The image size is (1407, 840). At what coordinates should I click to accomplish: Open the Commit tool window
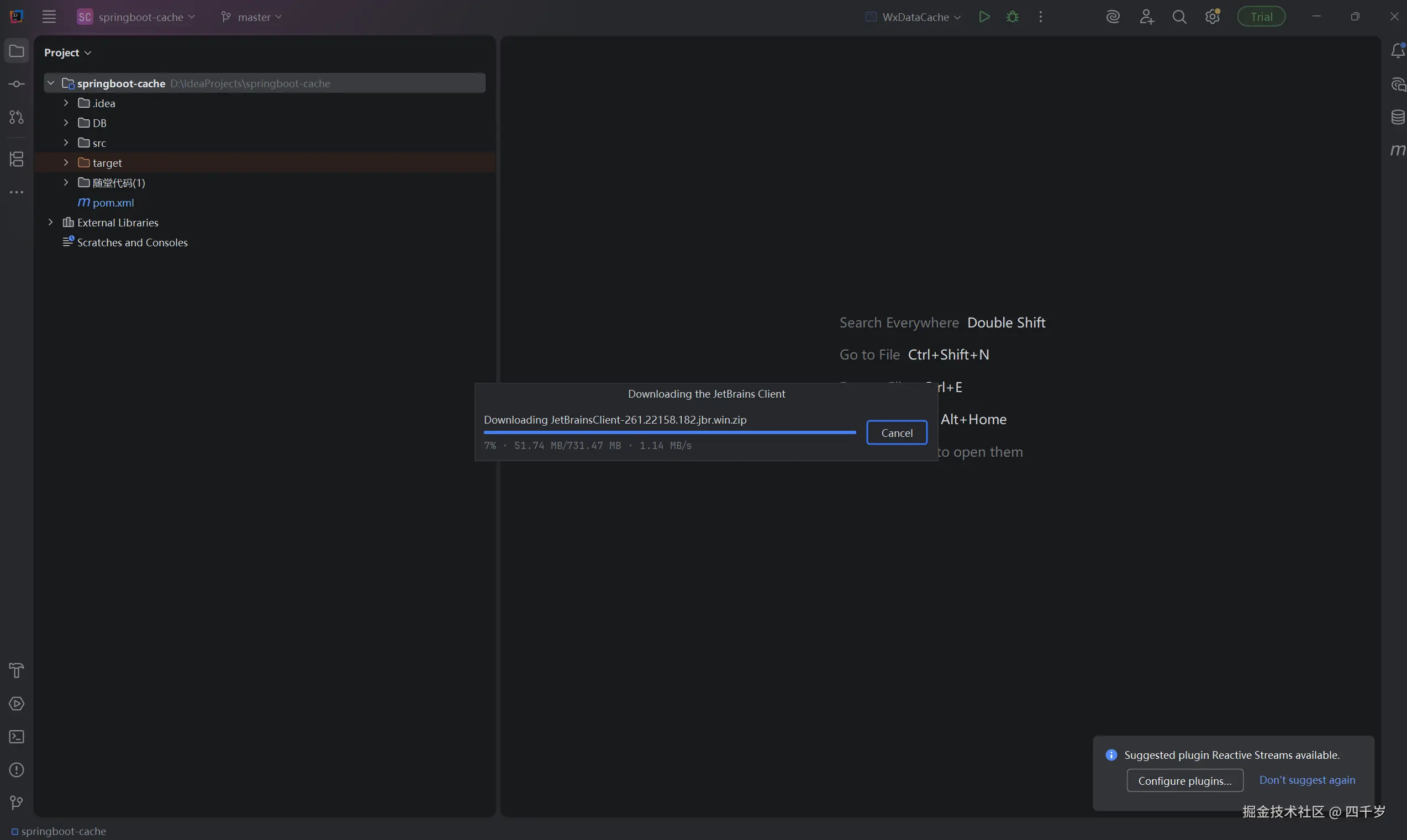pyautogui.click(x=17, y=84)
